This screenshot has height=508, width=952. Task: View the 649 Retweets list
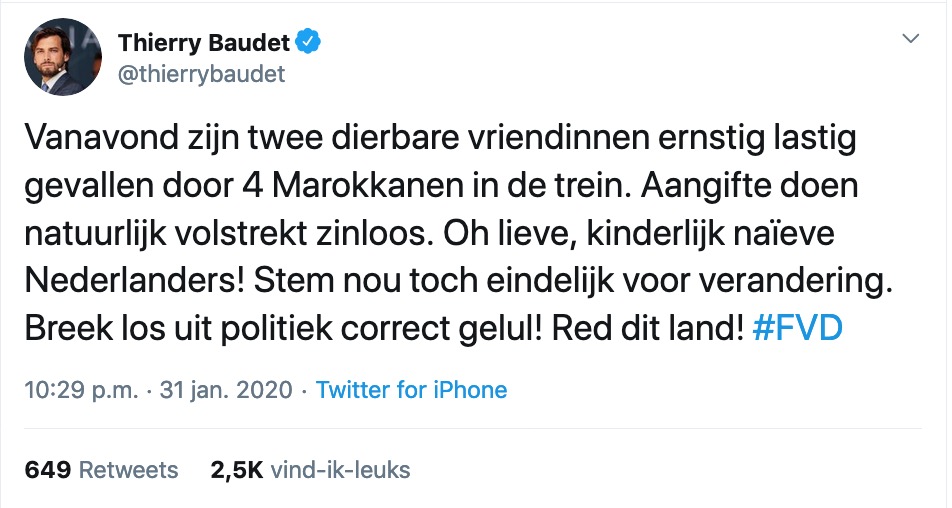(x=101, y=470)
